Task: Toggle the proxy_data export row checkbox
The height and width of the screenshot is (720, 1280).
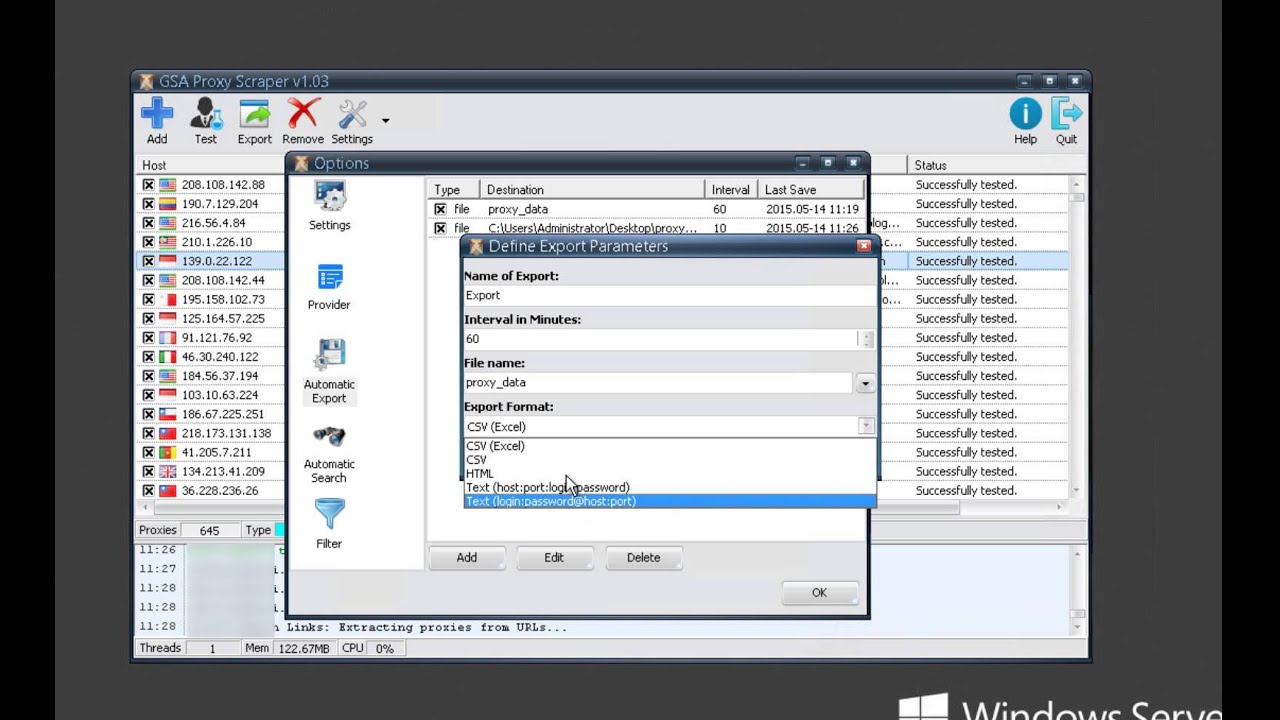Action: [440, 209]
